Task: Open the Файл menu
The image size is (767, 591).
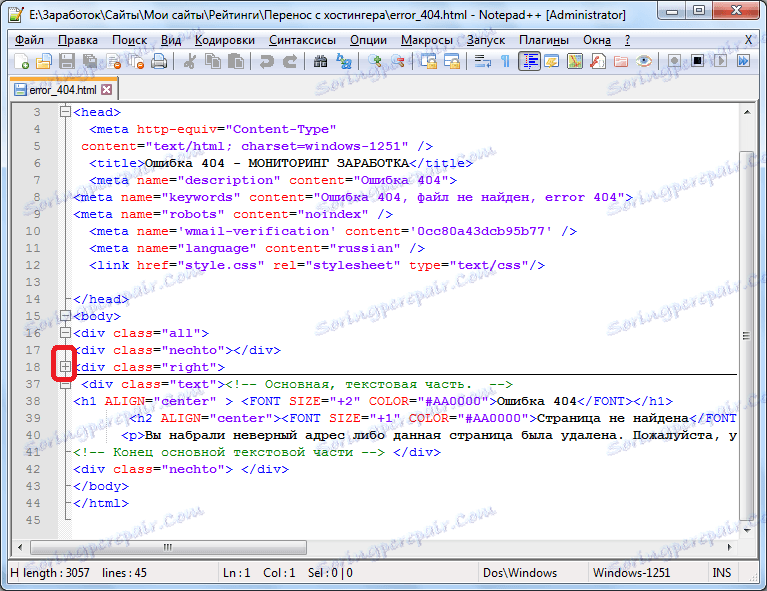Action: click(29, 40)
